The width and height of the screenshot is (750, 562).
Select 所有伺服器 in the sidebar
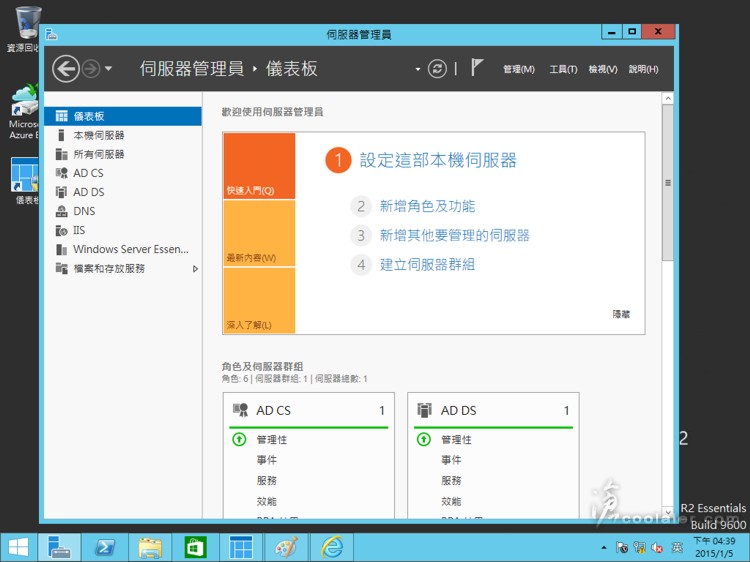click(123, 154)
